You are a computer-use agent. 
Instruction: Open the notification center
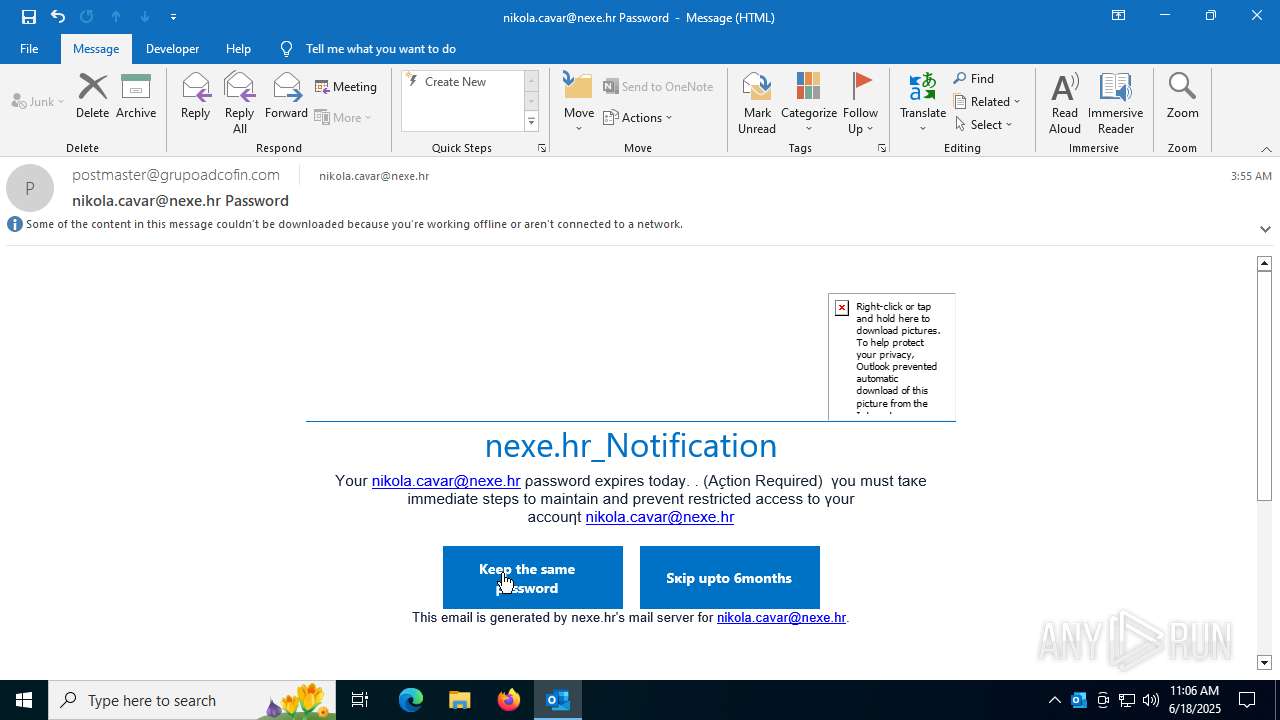(x=1247, y=700)
